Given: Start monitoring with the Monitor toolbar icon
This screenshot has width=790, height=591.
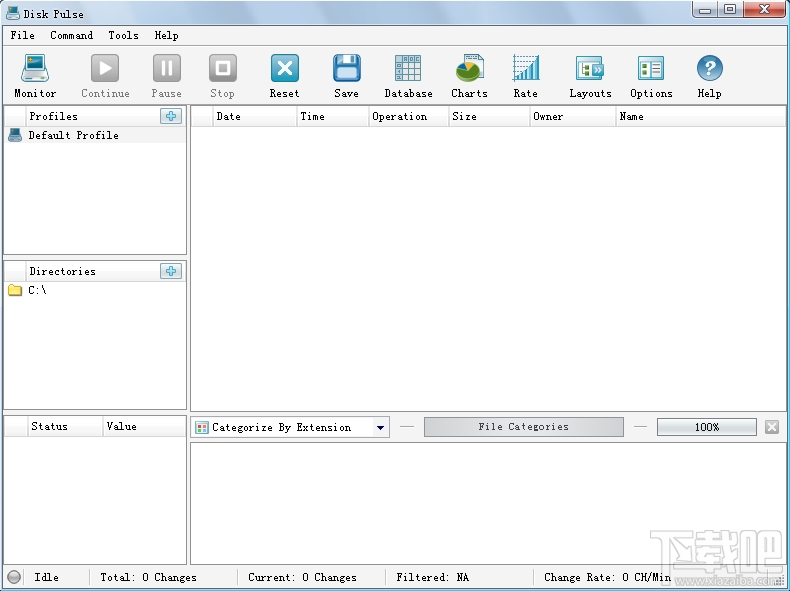Looking at the screenshot, I should (x=35, y=68).
